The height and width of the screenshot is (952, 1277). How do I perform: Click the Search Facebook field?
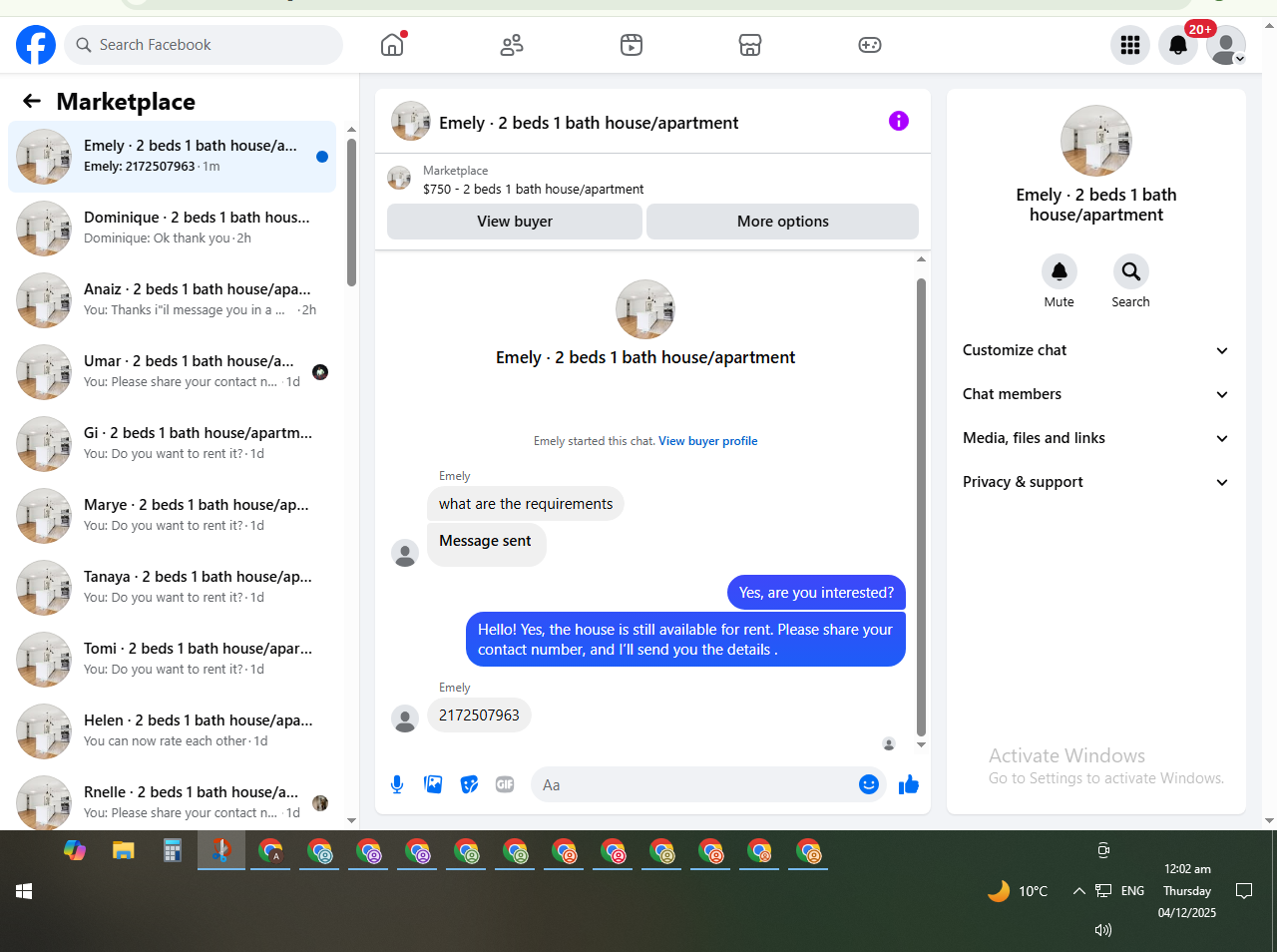204,45
